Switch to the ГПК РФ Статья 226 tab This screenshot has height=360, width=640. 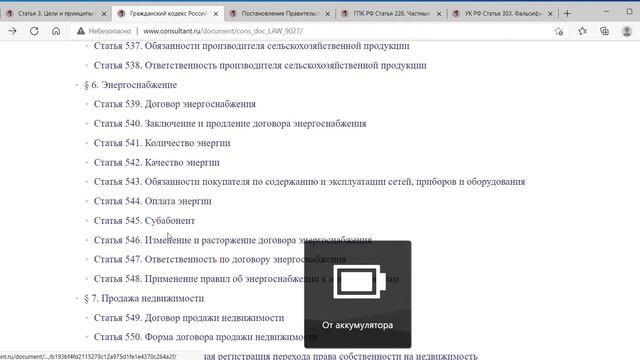(x=391, y=13)
